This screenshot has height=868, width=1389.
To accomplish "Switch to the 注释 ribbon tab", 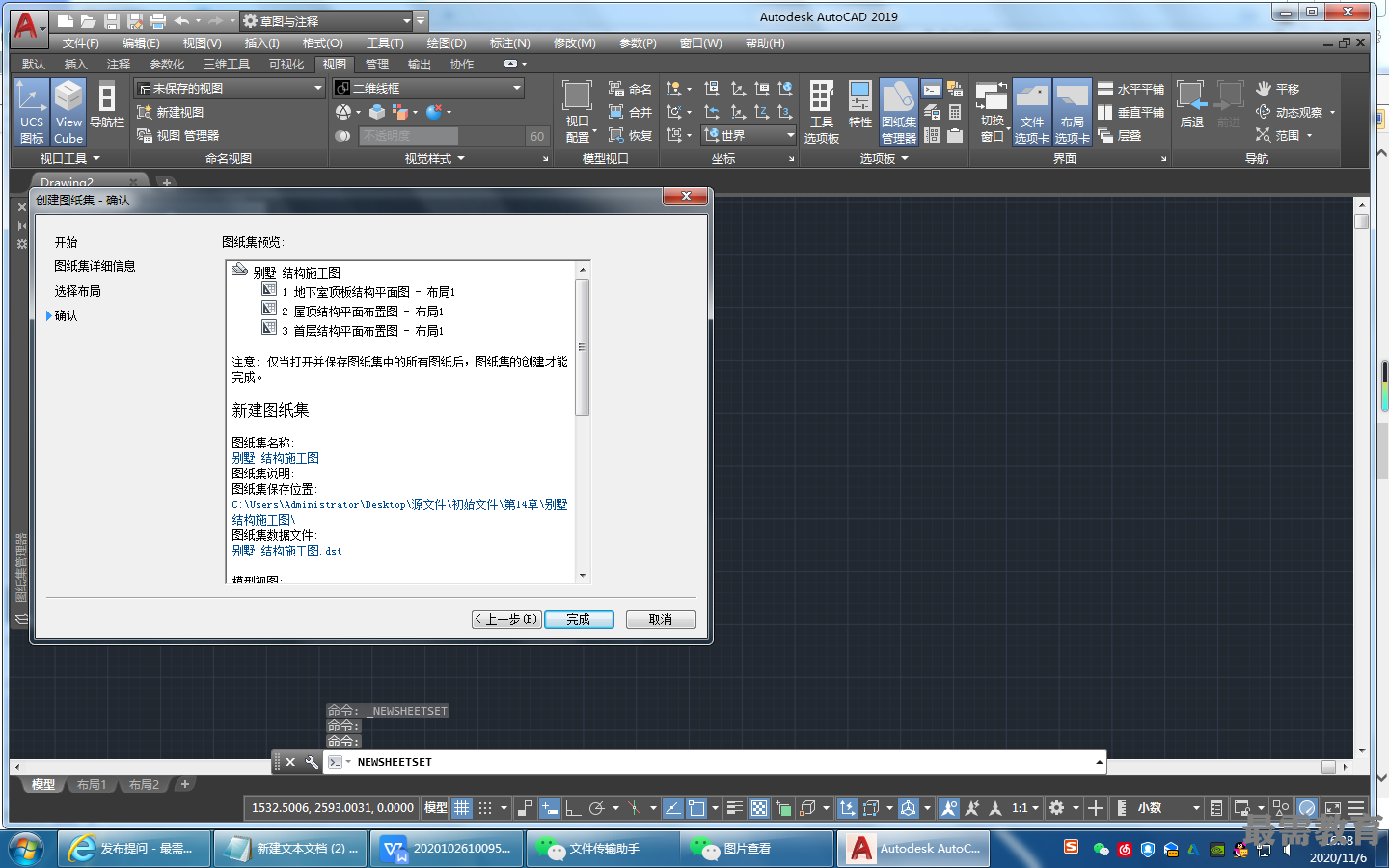I will pos(119,64).
